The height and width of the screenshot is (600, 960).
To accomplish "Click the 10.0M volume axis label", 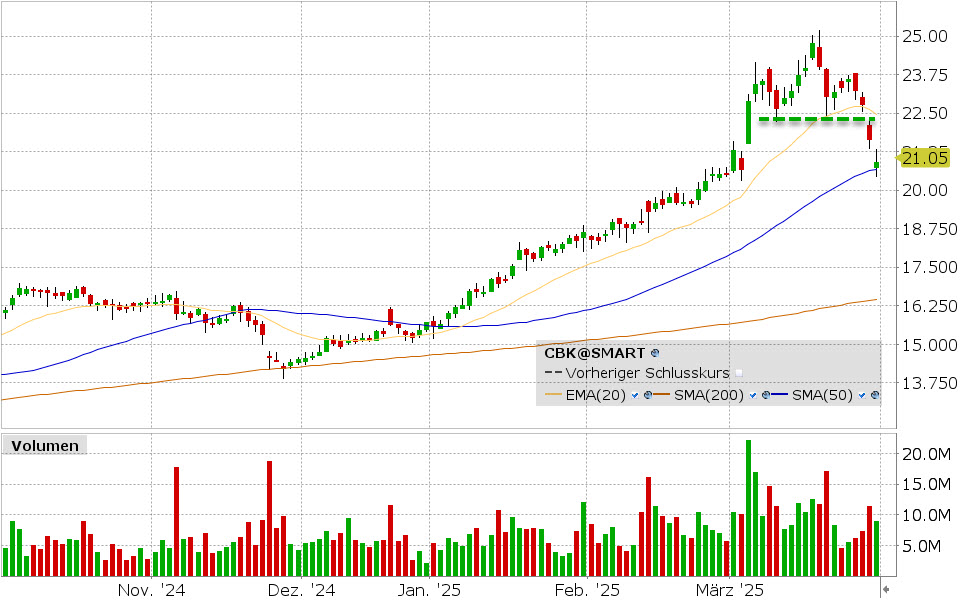I will coord(926,515).
